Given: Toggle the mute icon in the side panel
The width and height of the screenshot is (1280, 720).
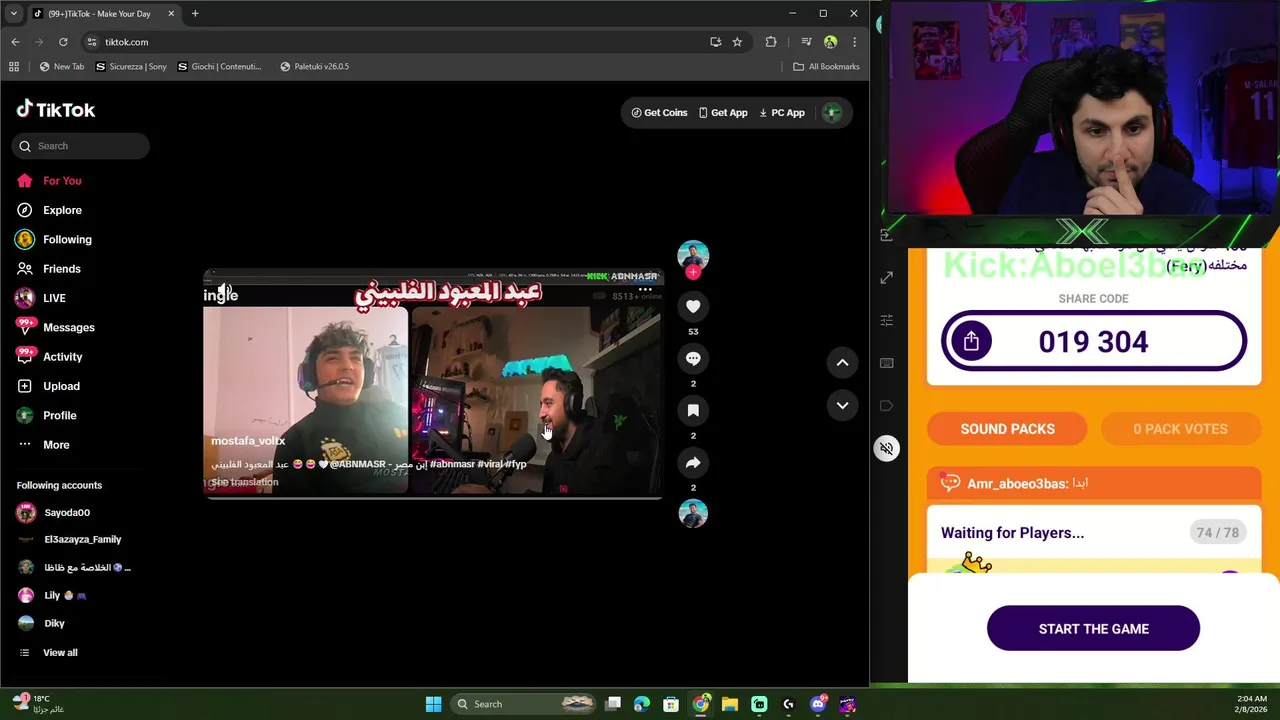Looking at the screenshot, I should [886, 448].
